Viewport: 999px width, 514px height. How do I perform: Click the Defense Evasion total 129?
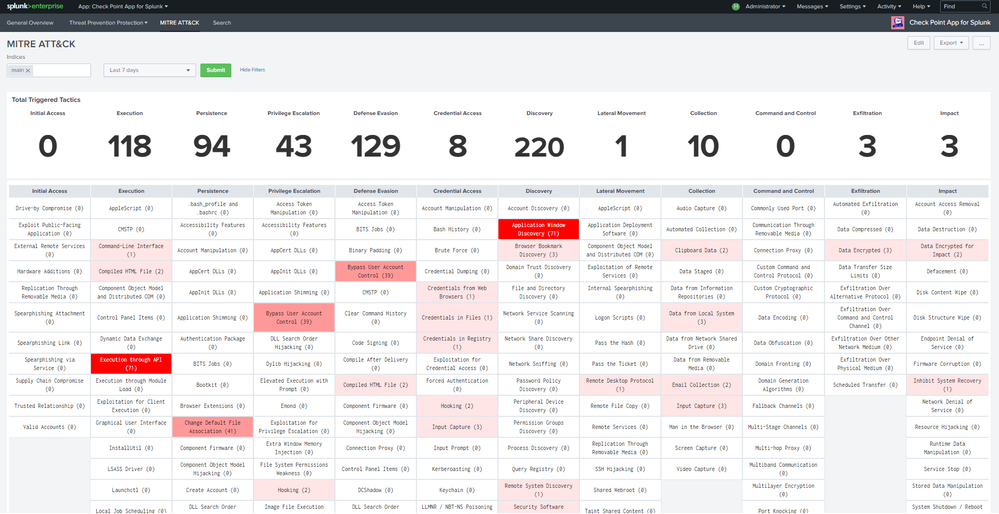tap(375, 146)
